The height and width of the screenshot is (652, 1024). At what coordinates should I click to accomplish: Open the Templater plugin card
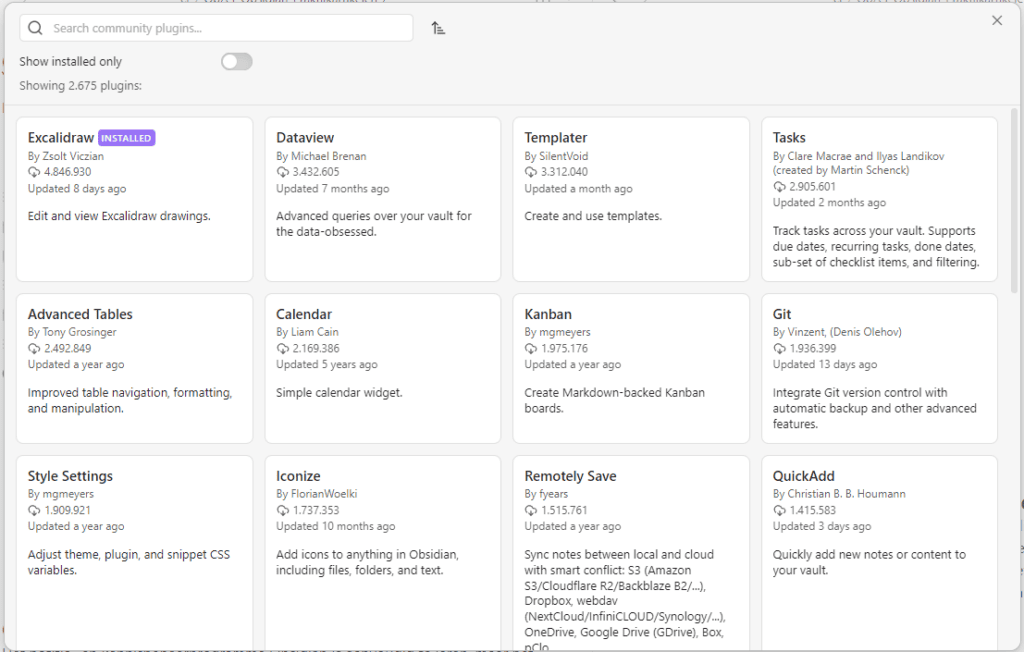pyautogui.click(x=631, y=199)
